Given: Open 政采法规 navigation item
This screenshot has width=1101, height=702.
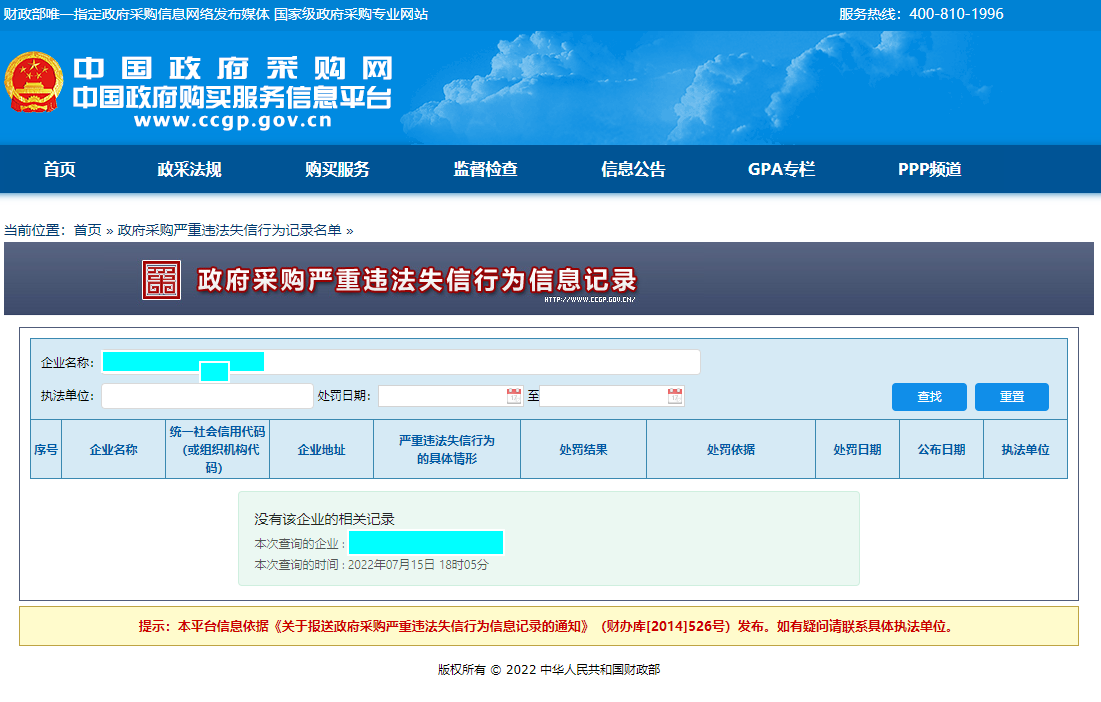Looking at the screenshot, I should coord(190,169).
